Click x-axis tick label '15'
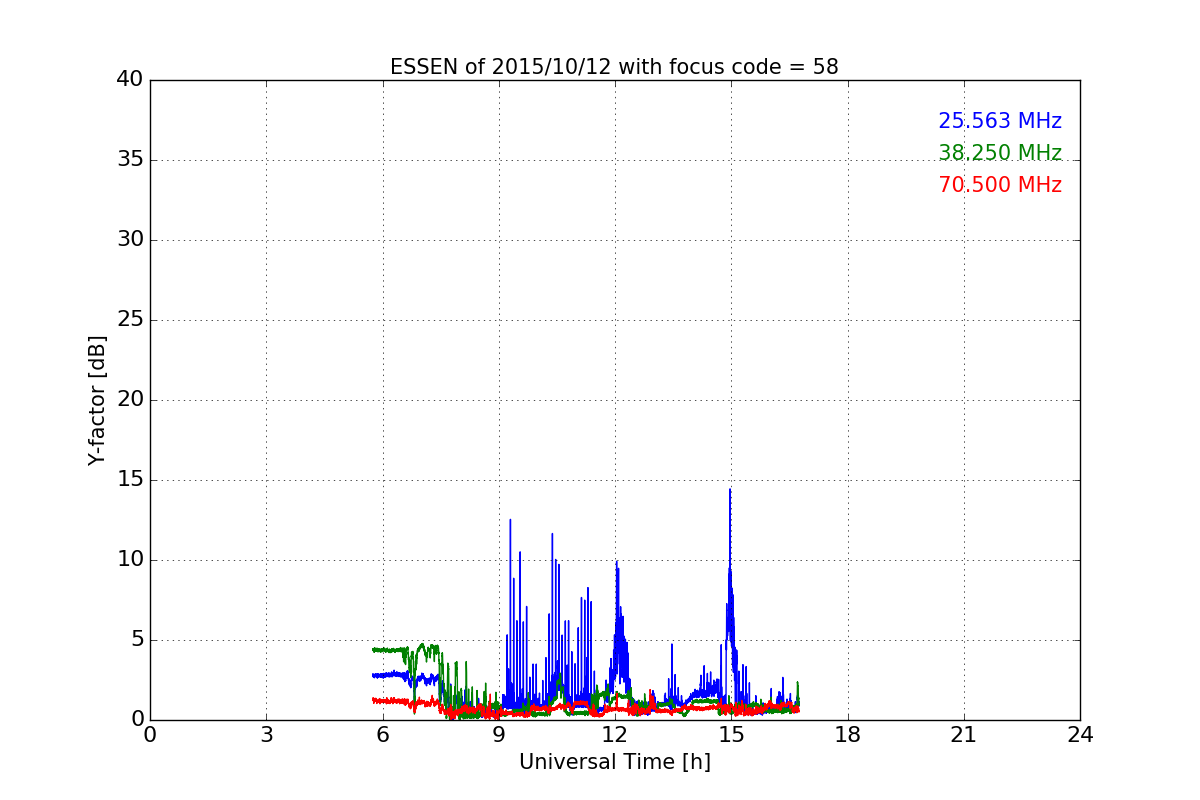The image size is (1200, 800). [731, 735]
